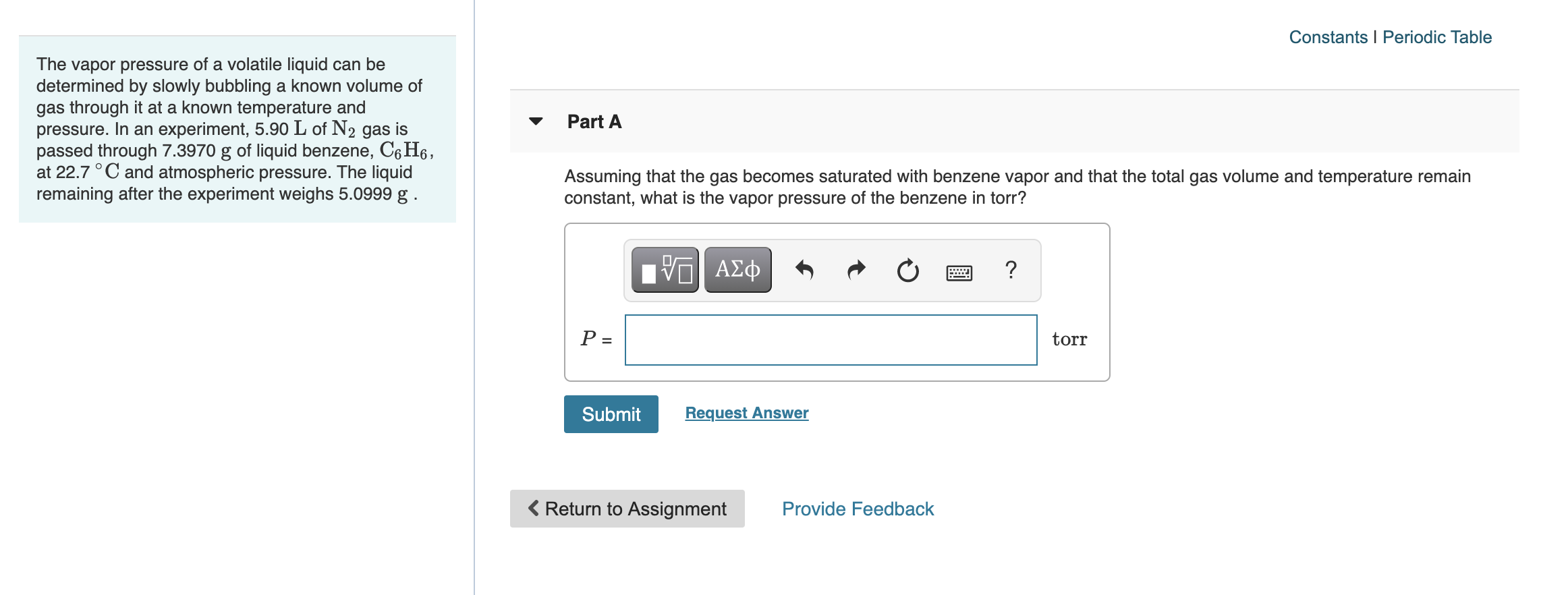Click the P = variable label
1568x595 pixels.
(x=596, y=339)
